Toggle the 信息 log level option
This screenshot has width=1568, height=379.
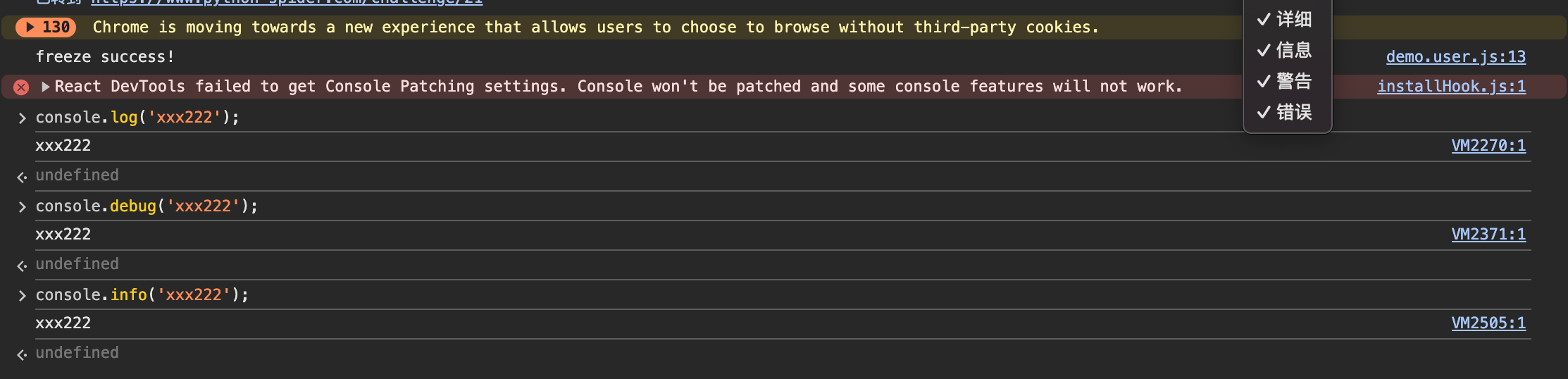click(x=1286, y=50)
